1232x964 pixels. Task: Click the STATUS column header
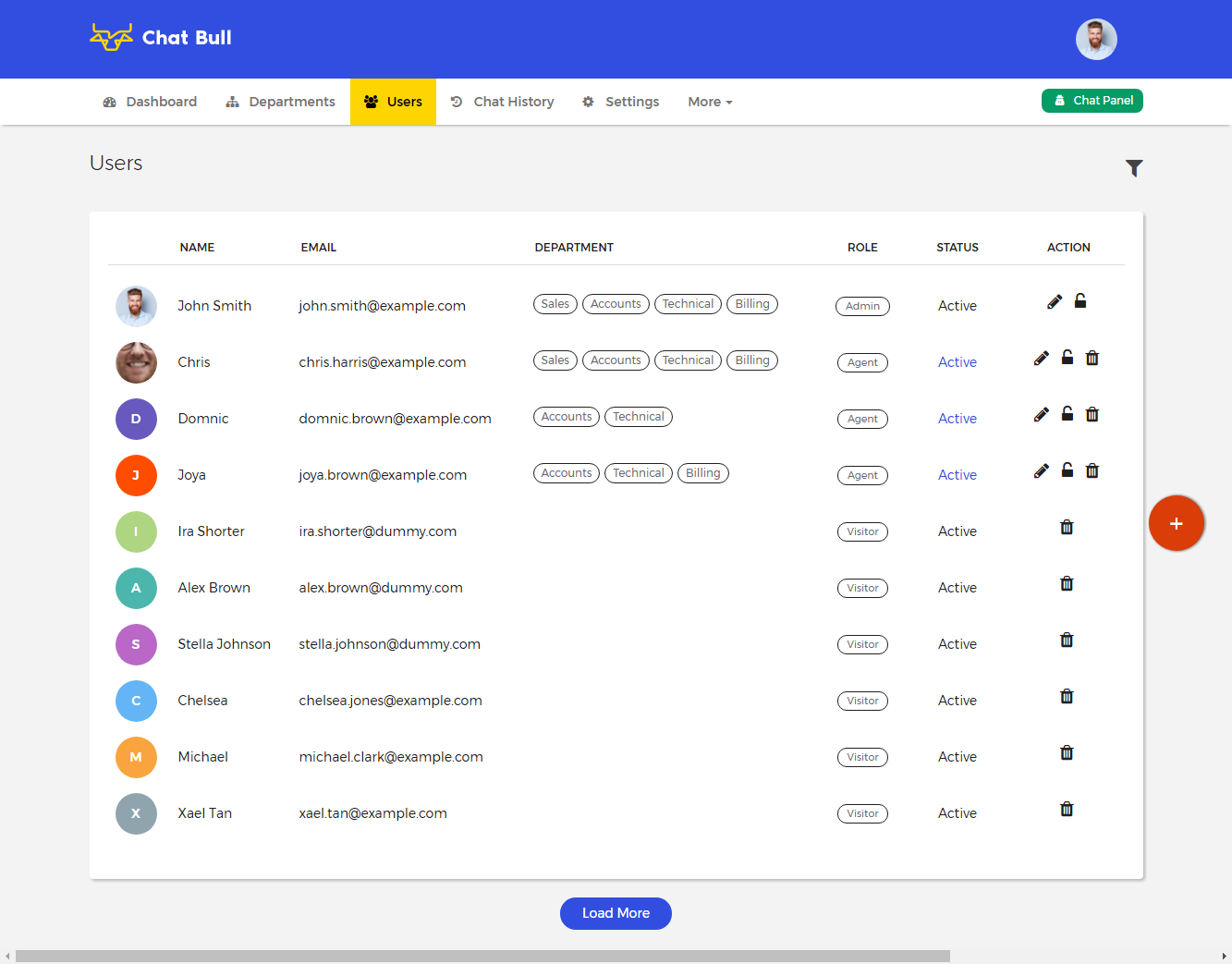[958, 248]
